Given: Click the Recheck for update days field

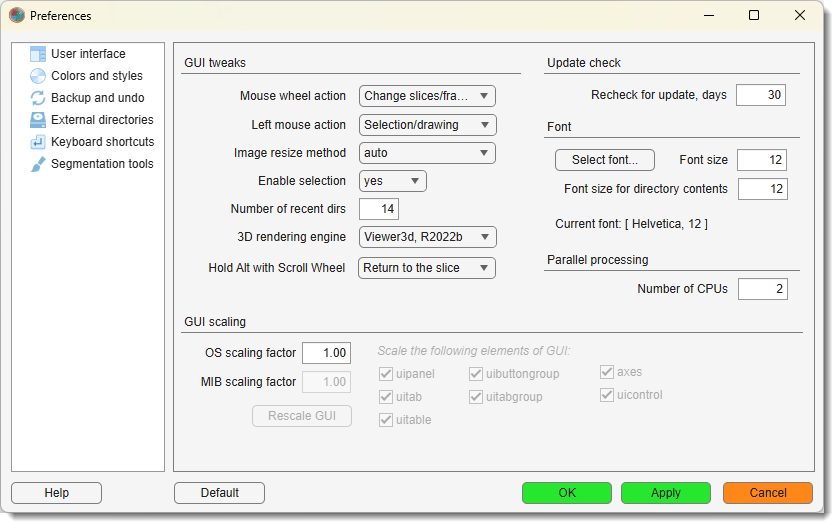Looking at the screenshot, I should 761,95.
